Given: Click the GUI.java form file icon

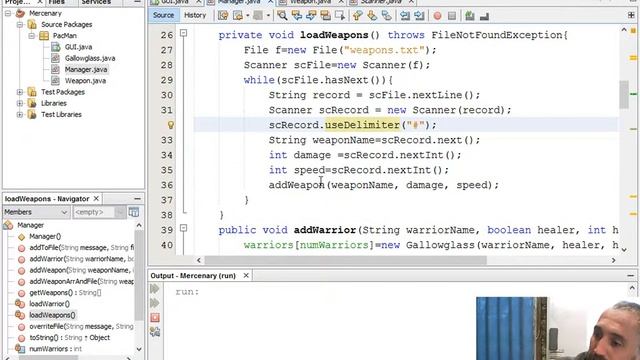Looking at the screenshot, I should pos(56,47).
